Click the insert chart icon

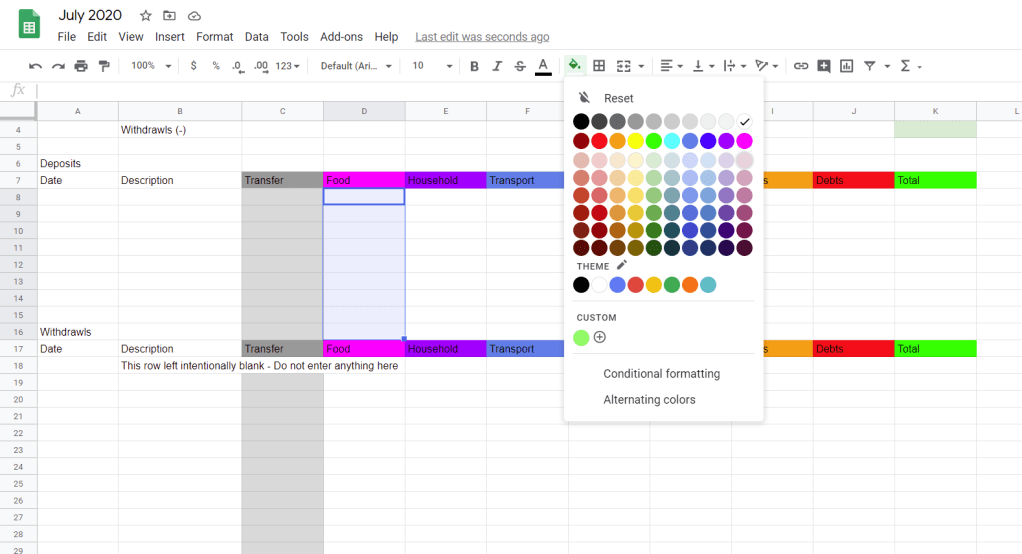tap(846, 66)
